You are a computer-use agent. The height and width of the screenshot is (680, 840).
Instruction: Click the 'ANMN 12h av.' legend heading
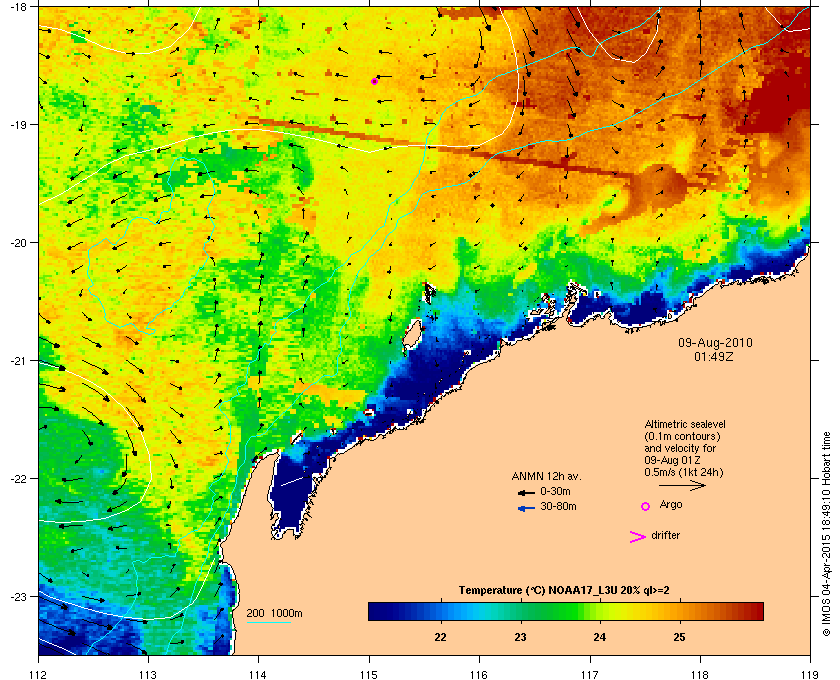coord(546,476)
